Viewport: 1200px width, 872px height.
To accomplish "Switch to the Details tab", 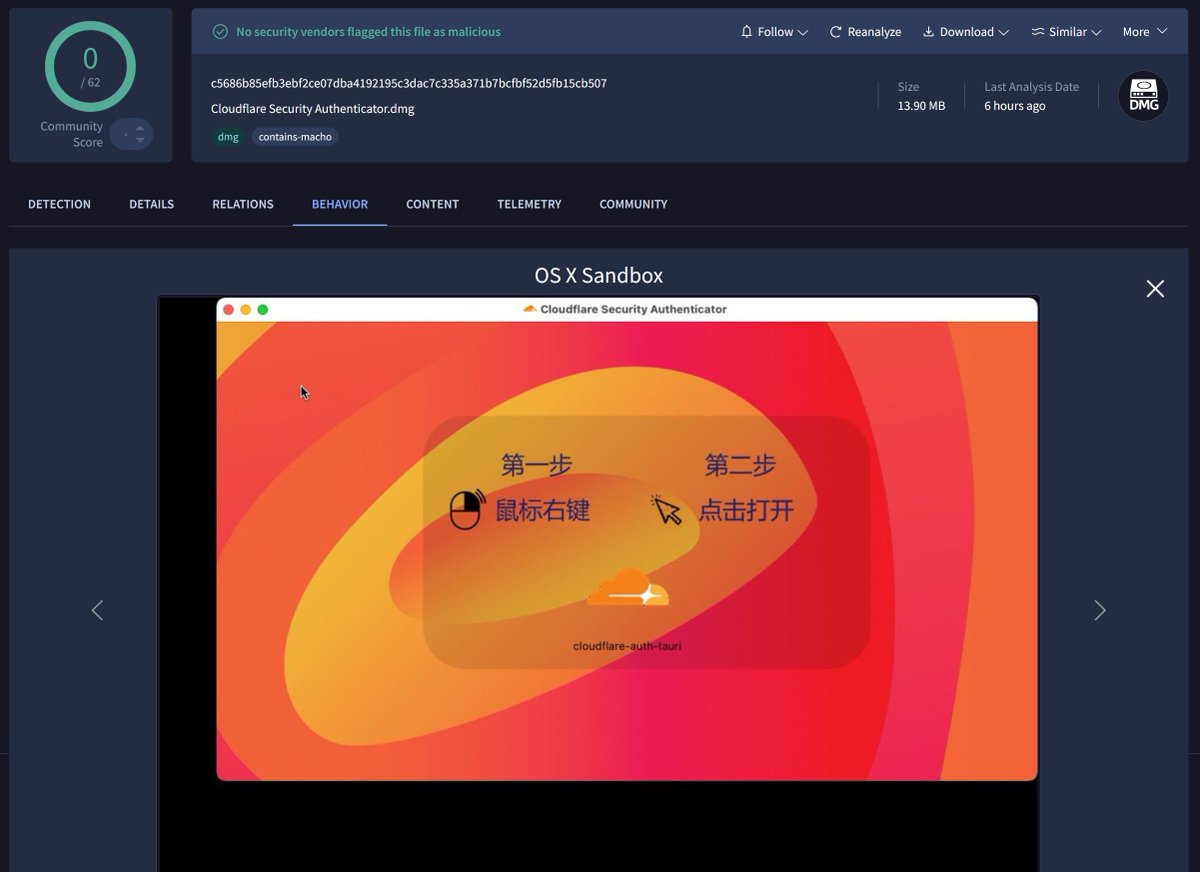I will [151, 204].
